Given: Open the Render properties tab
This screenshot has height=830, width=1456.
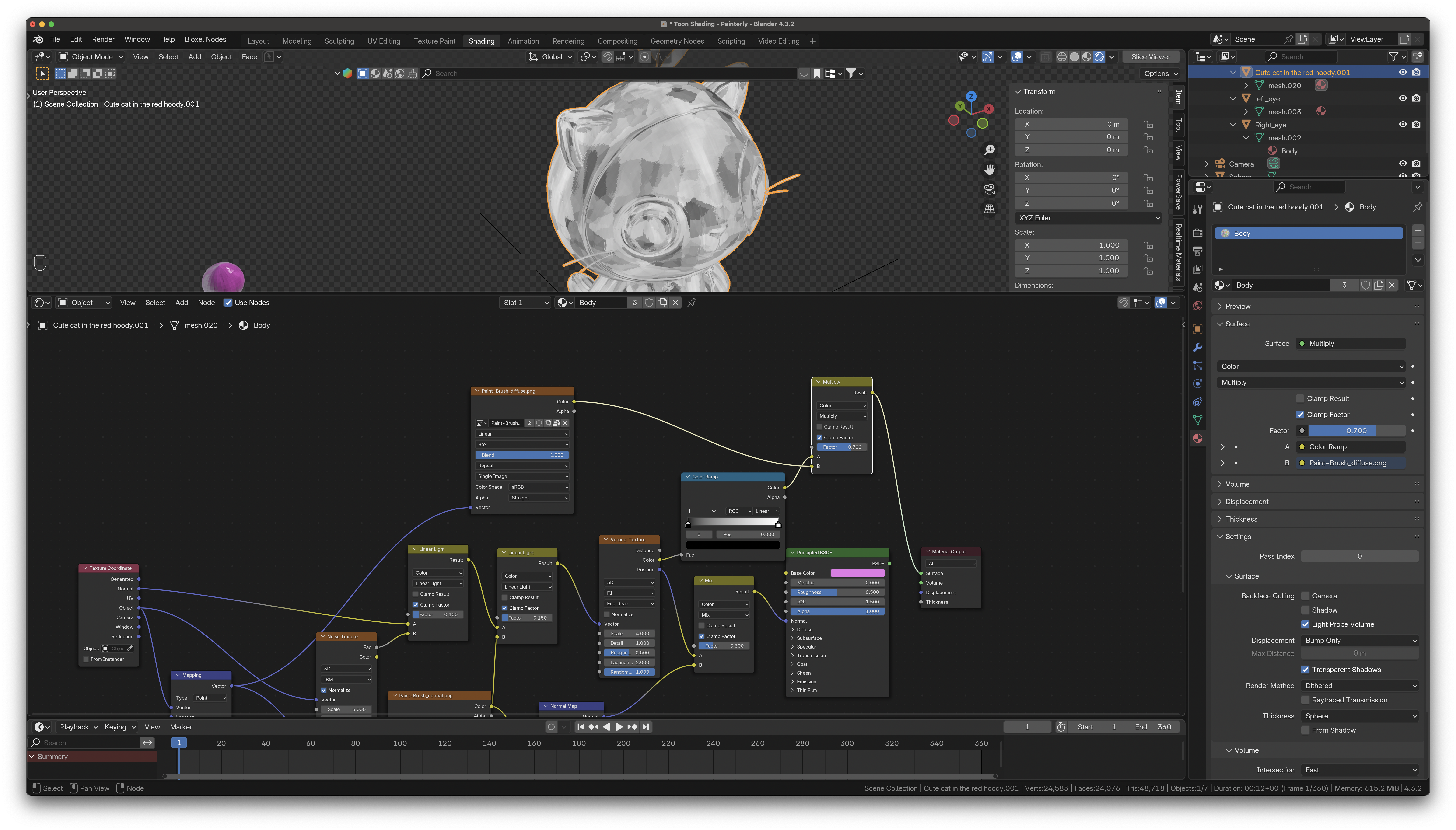Looking at the screenshot, I should pos(1198,233).
